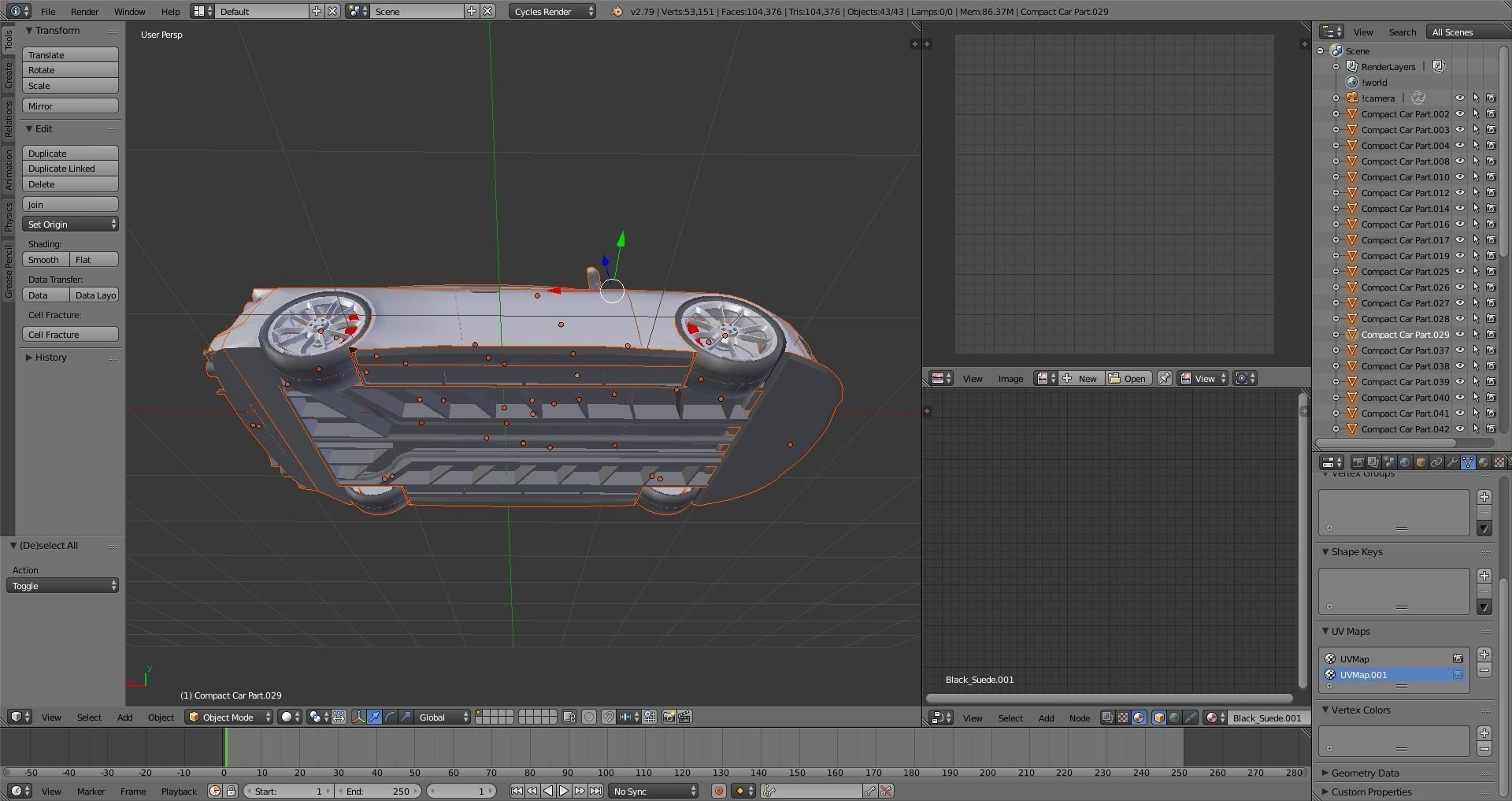Click the End frame field

coord(379,791)
